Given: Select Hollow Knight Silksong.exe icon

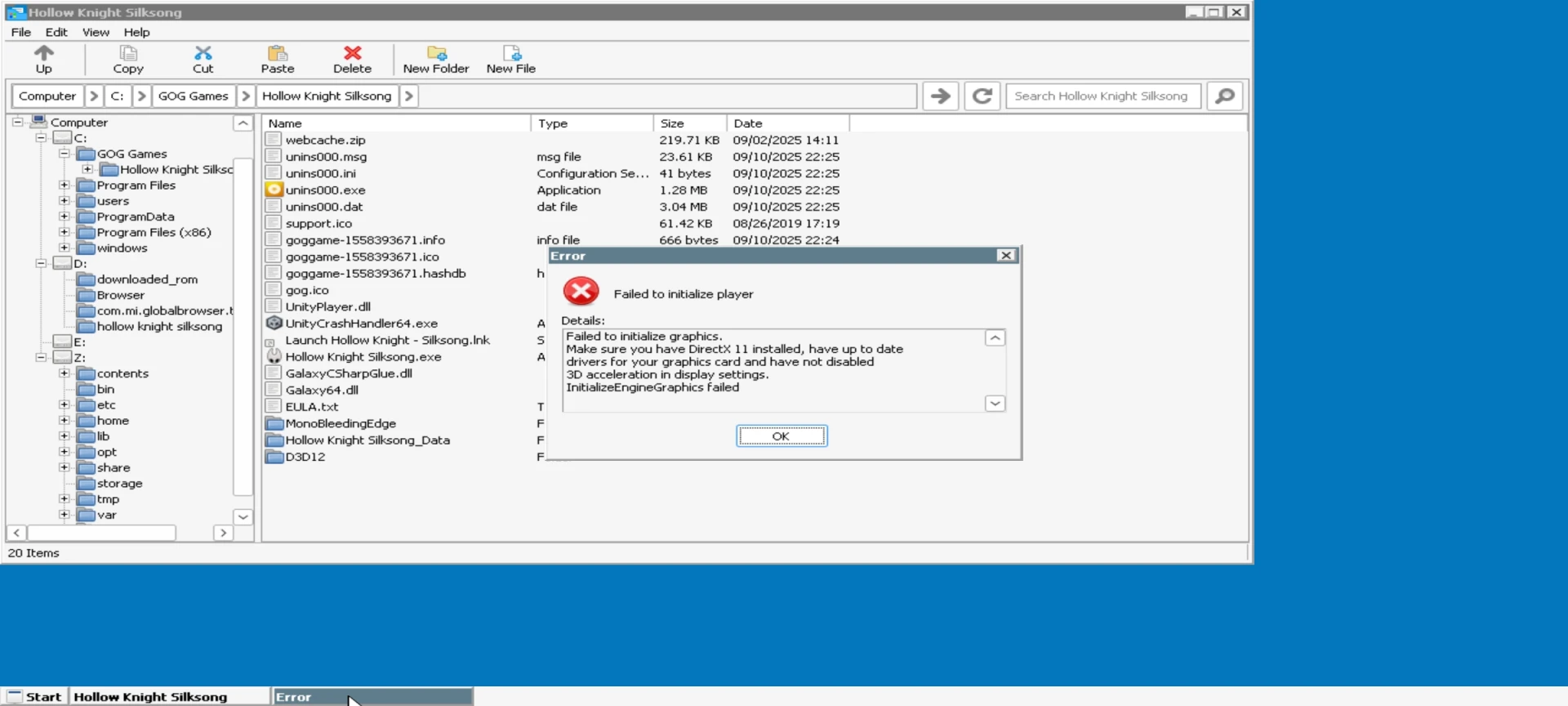Looking at the screenshot, I should click(274, 356).
